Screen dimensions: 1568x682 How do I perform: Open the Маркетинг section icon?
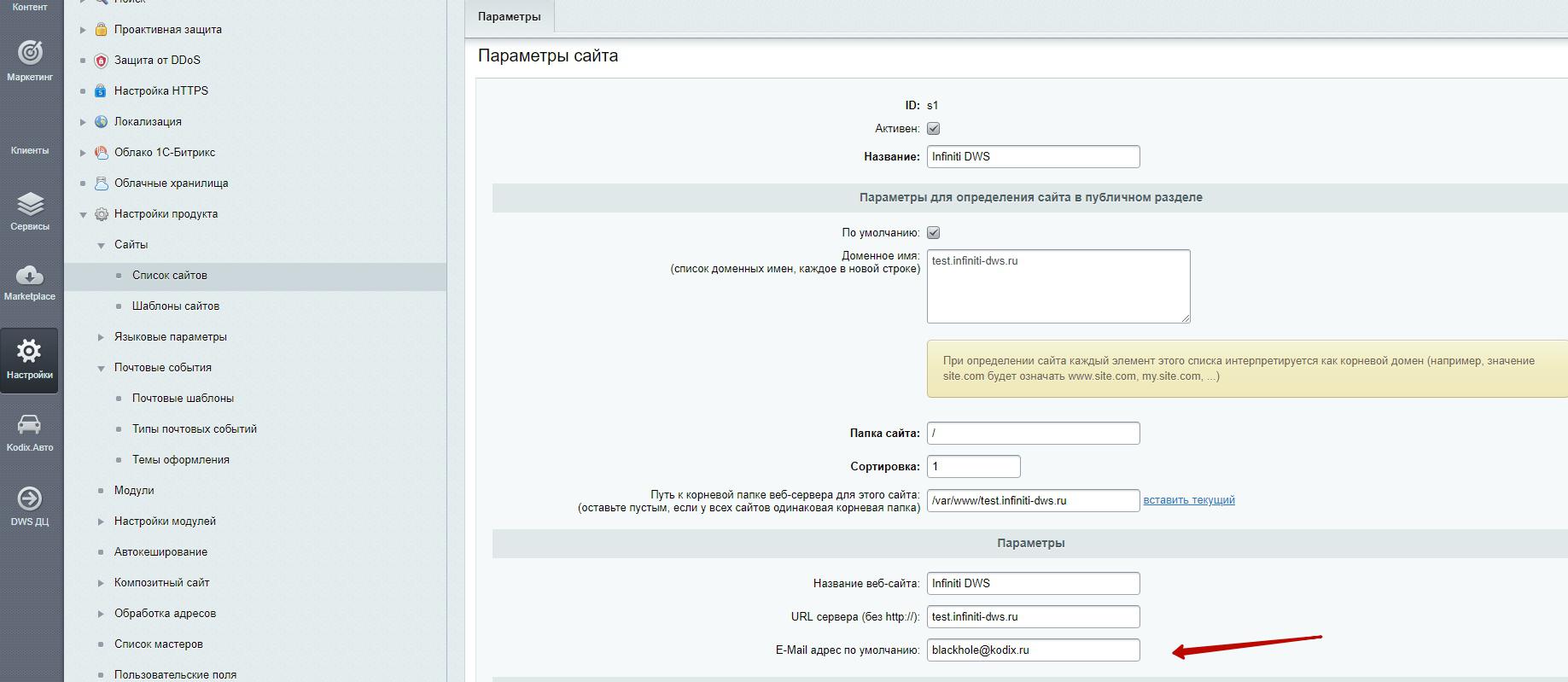[x=30, y=53]
